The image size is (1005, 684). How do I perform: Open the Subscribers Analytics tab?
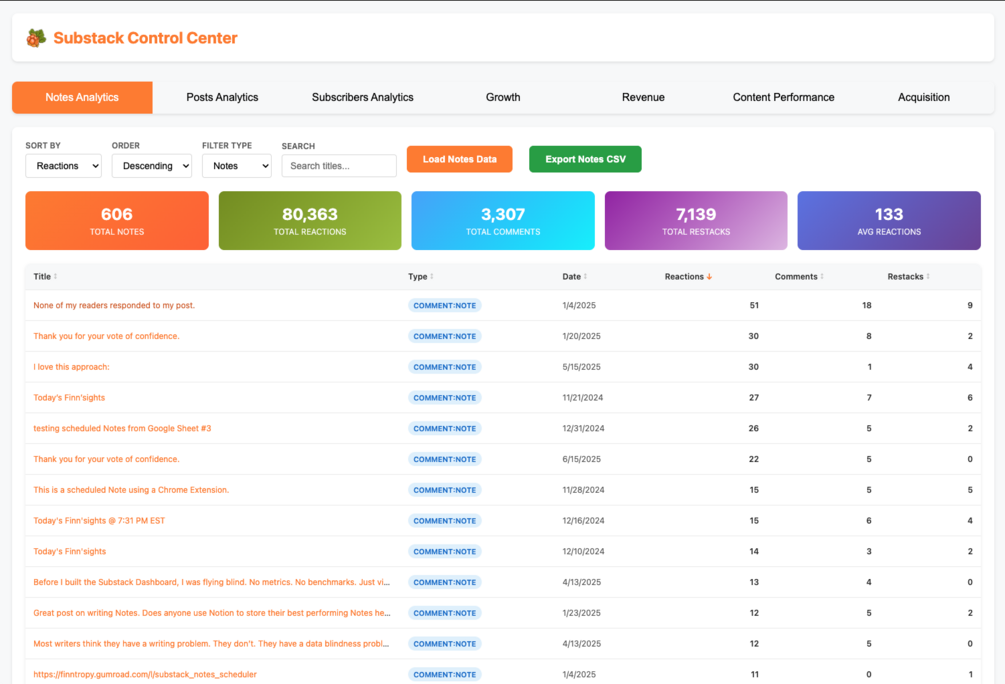[x=363, y=97]
